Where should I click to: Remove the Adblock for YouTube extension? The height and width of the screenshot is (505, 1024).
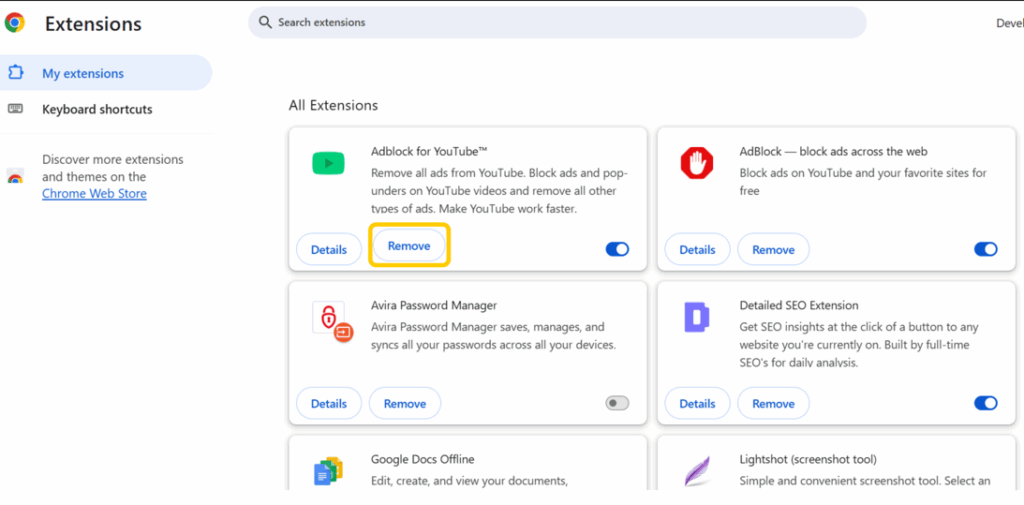coord(409,246)
